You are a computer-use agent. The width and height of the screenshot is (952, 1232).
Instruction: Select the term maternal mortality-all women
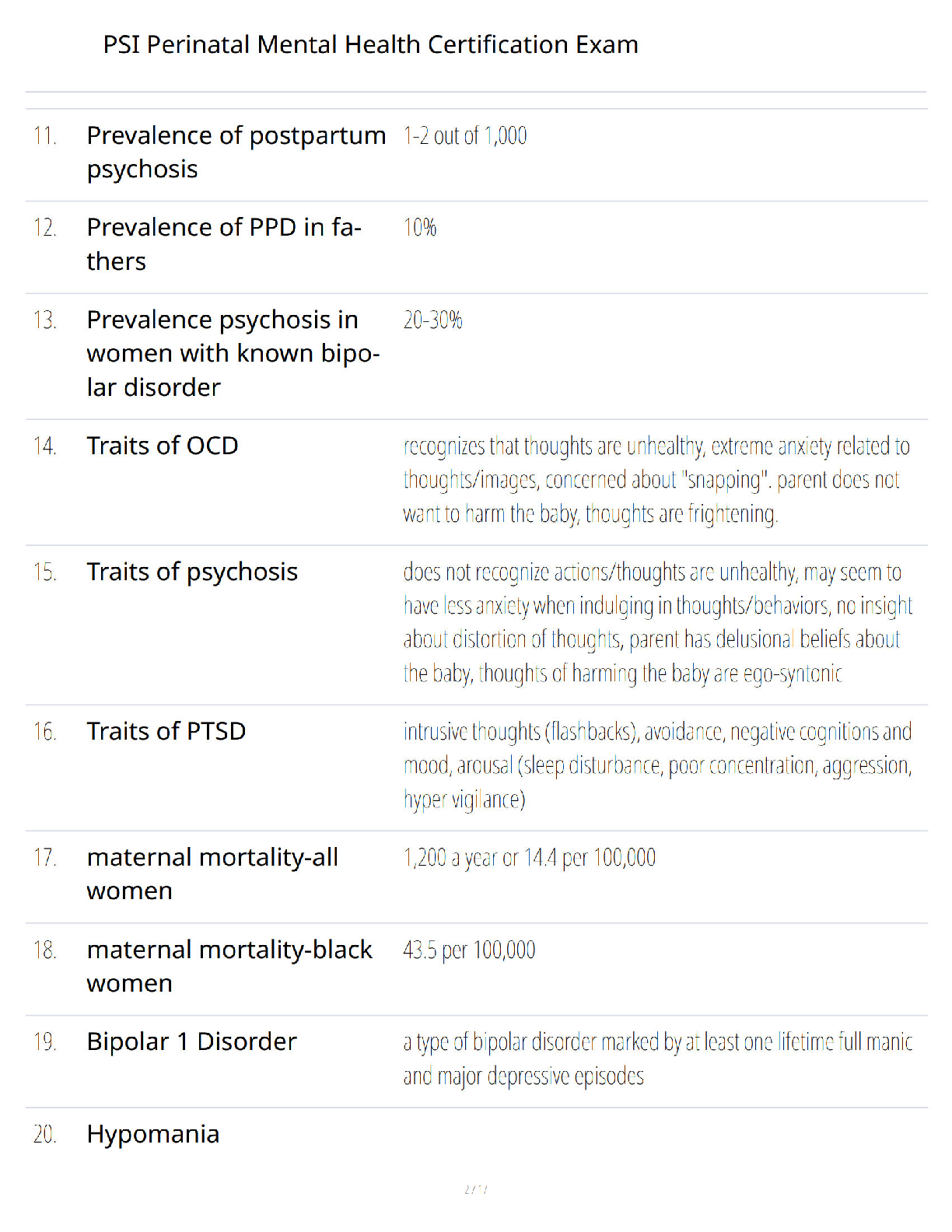tap(212, 874)
